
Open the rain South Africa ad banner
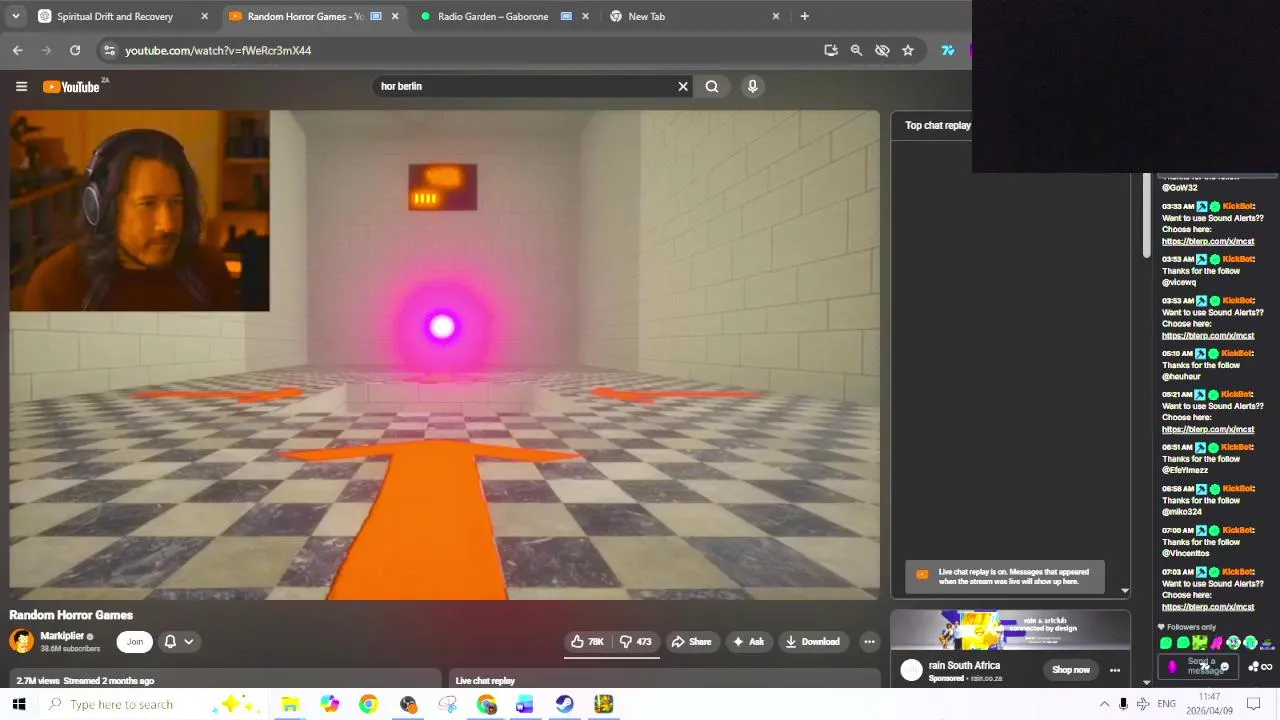coord(1010,630)
